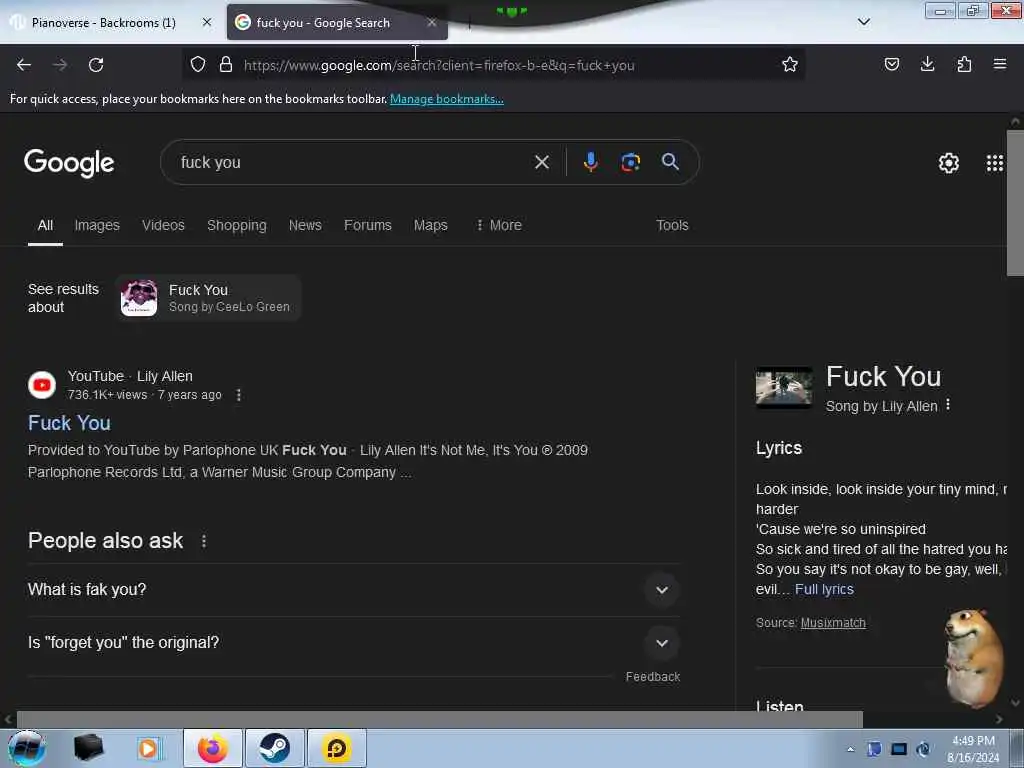1024x768 pixels.
Task: Click the Google search input field
Action: [353, 163]
